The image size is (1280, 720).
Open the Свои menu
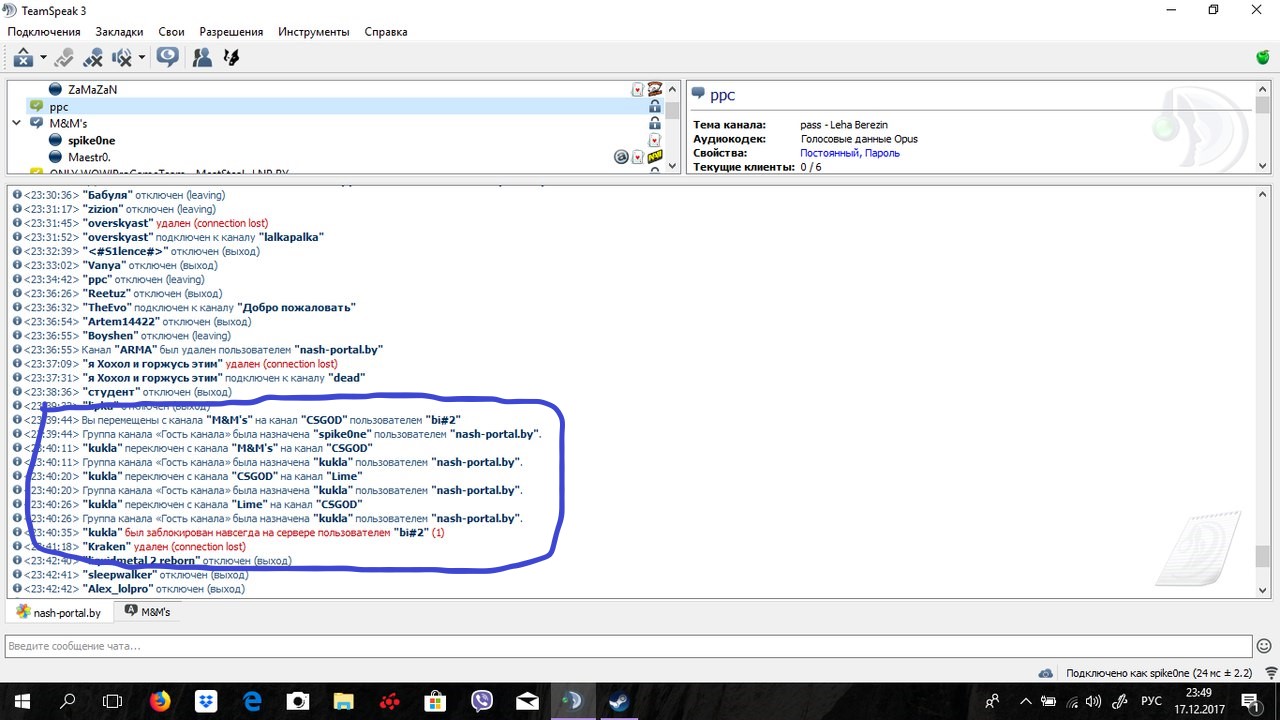tap(171, 32)
